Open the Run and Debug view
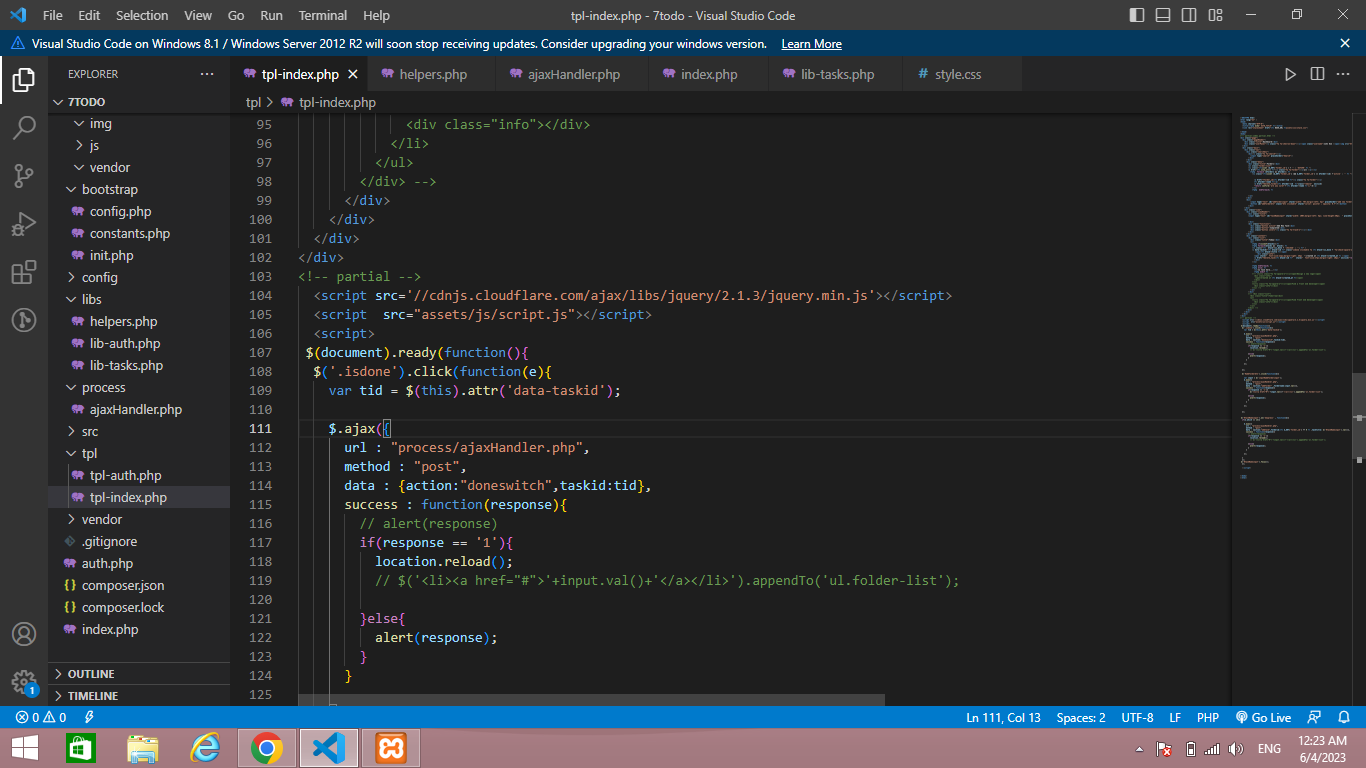Screen dimensions: 1366x768 click(x=24, y=224)
